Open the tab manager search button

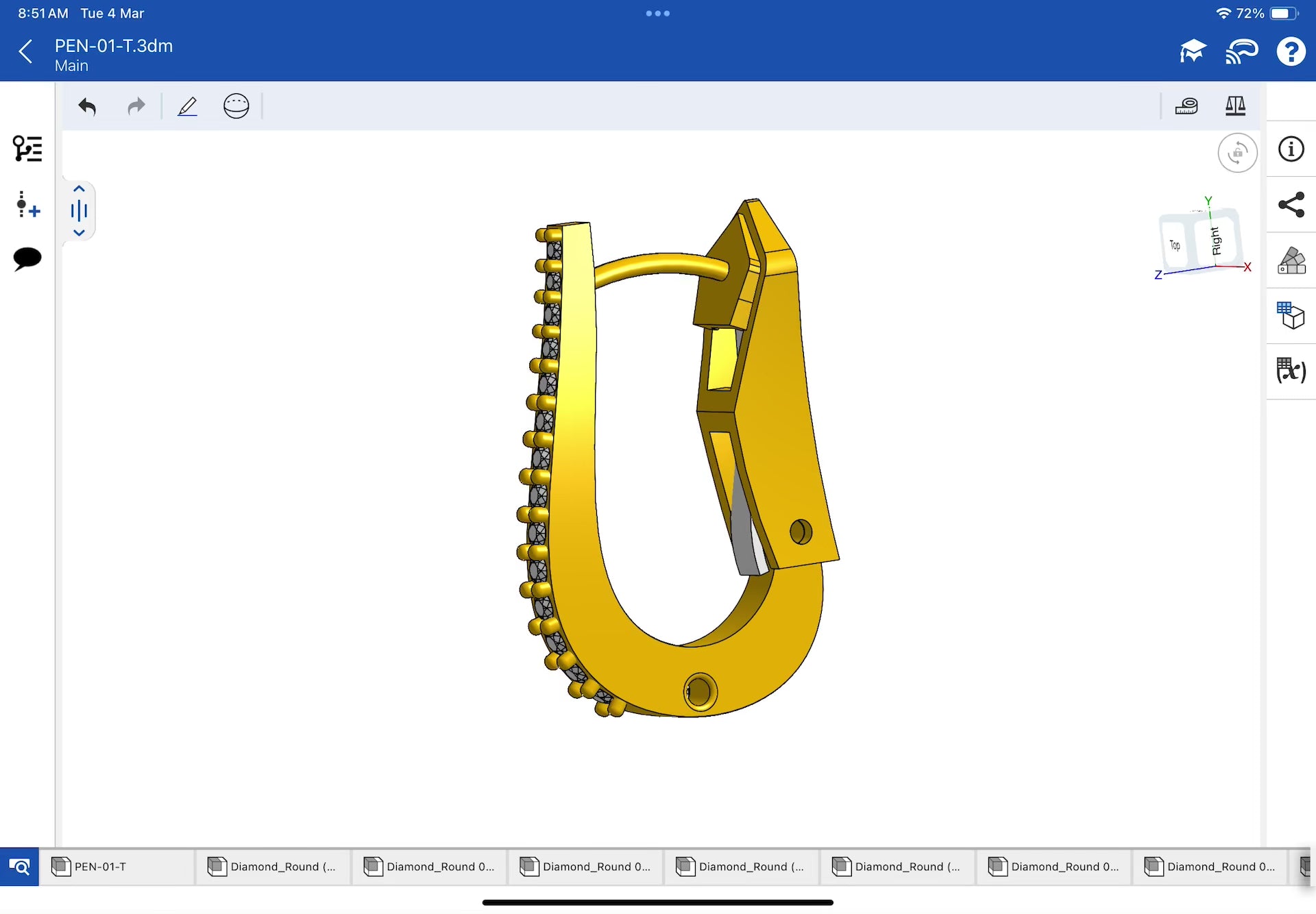point(19,867)
